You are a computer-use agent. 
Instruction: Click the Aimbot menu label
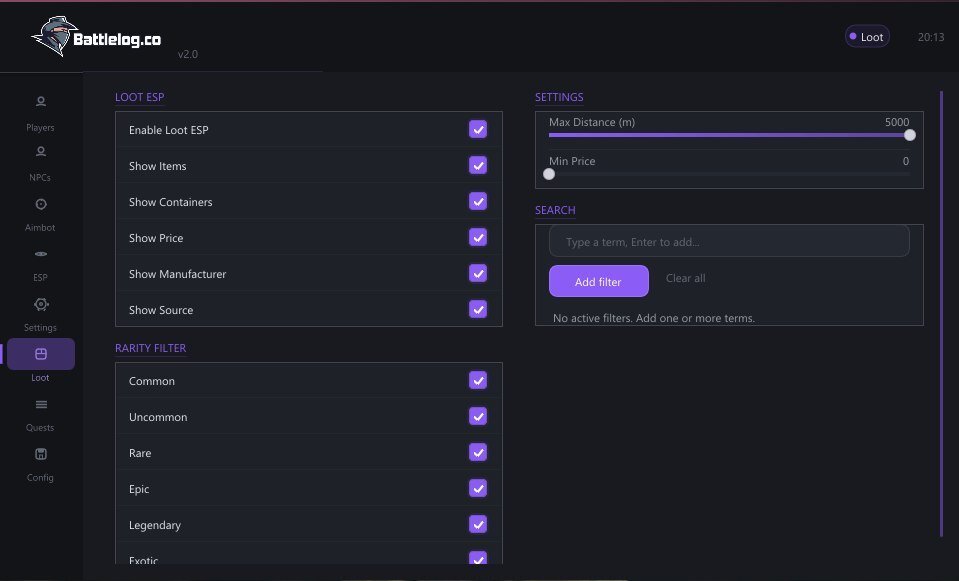click(x=40, y=228)
